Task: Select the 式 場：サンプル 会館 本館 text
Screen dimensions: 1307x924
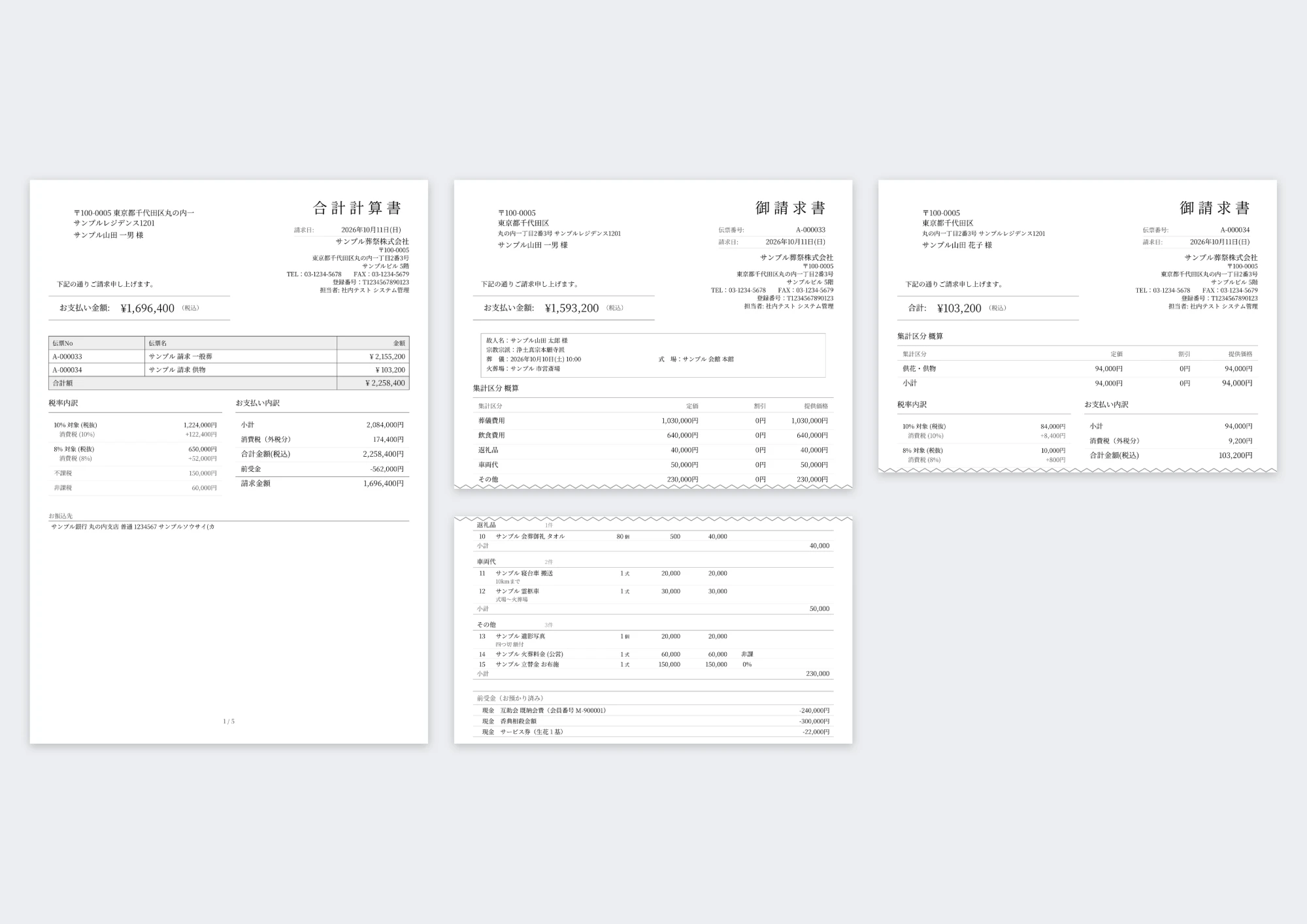Action: coord(696,359)
